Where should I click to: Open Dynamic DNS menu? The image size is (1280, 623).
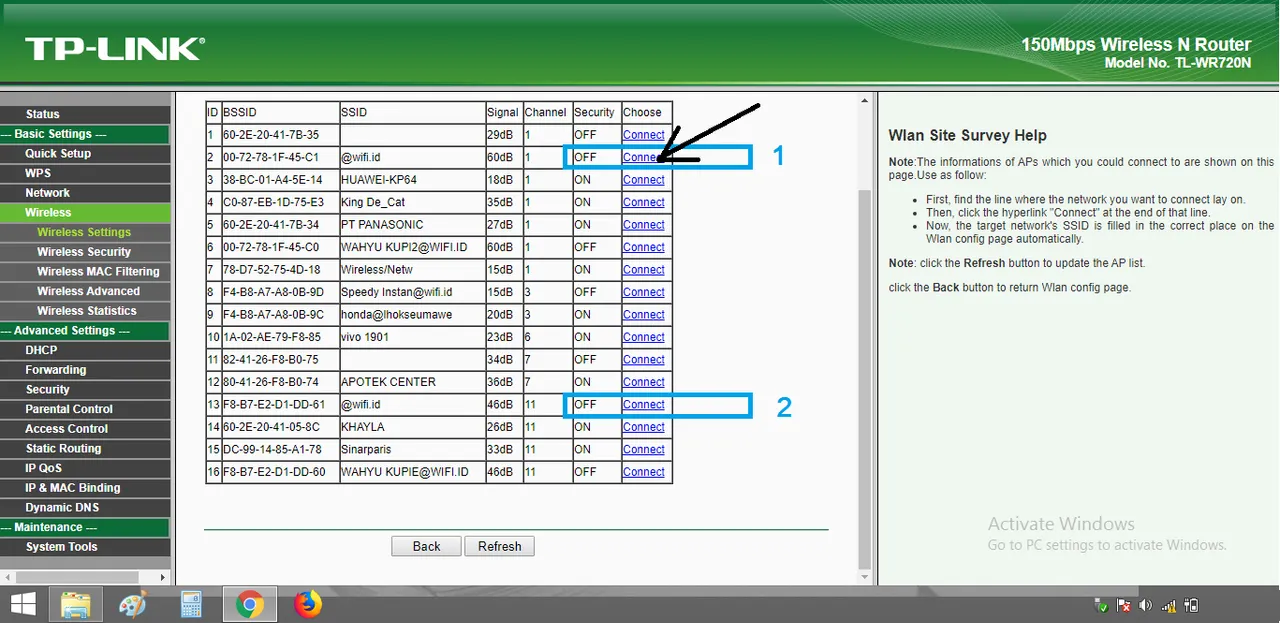coord(62,507)
